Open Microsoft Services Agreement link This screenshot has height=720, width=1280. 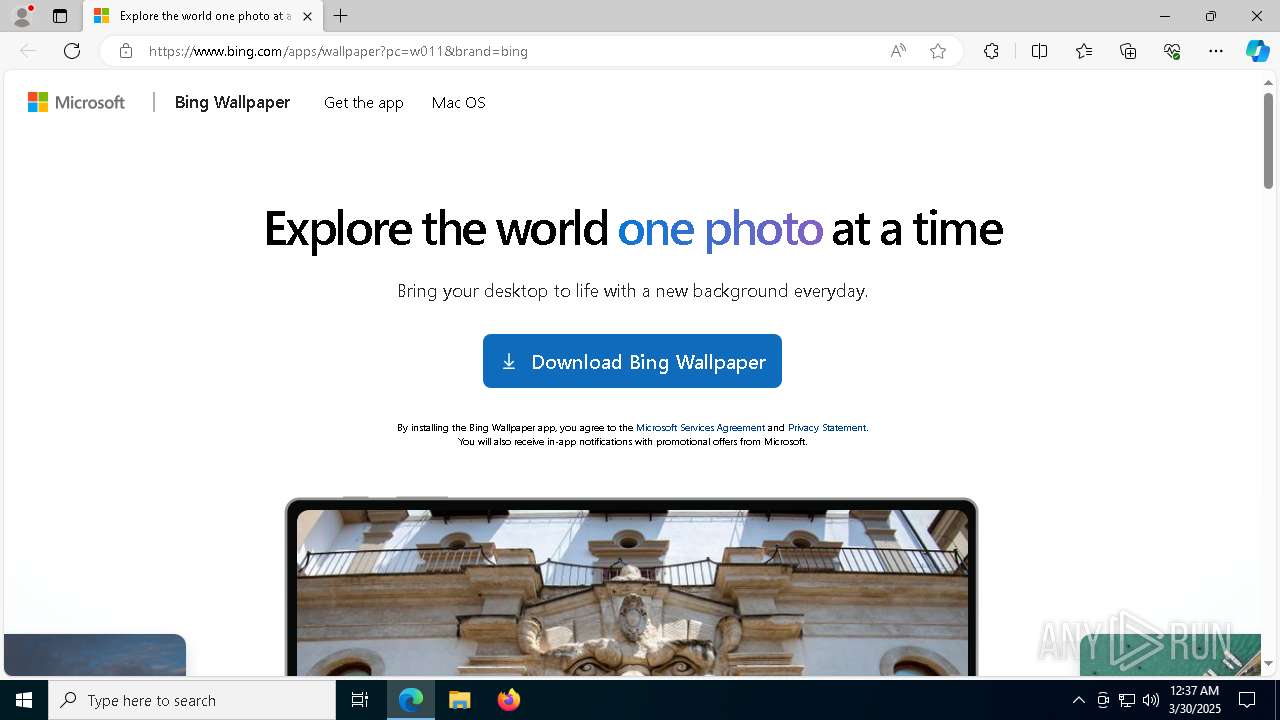[x=700, y=428]
